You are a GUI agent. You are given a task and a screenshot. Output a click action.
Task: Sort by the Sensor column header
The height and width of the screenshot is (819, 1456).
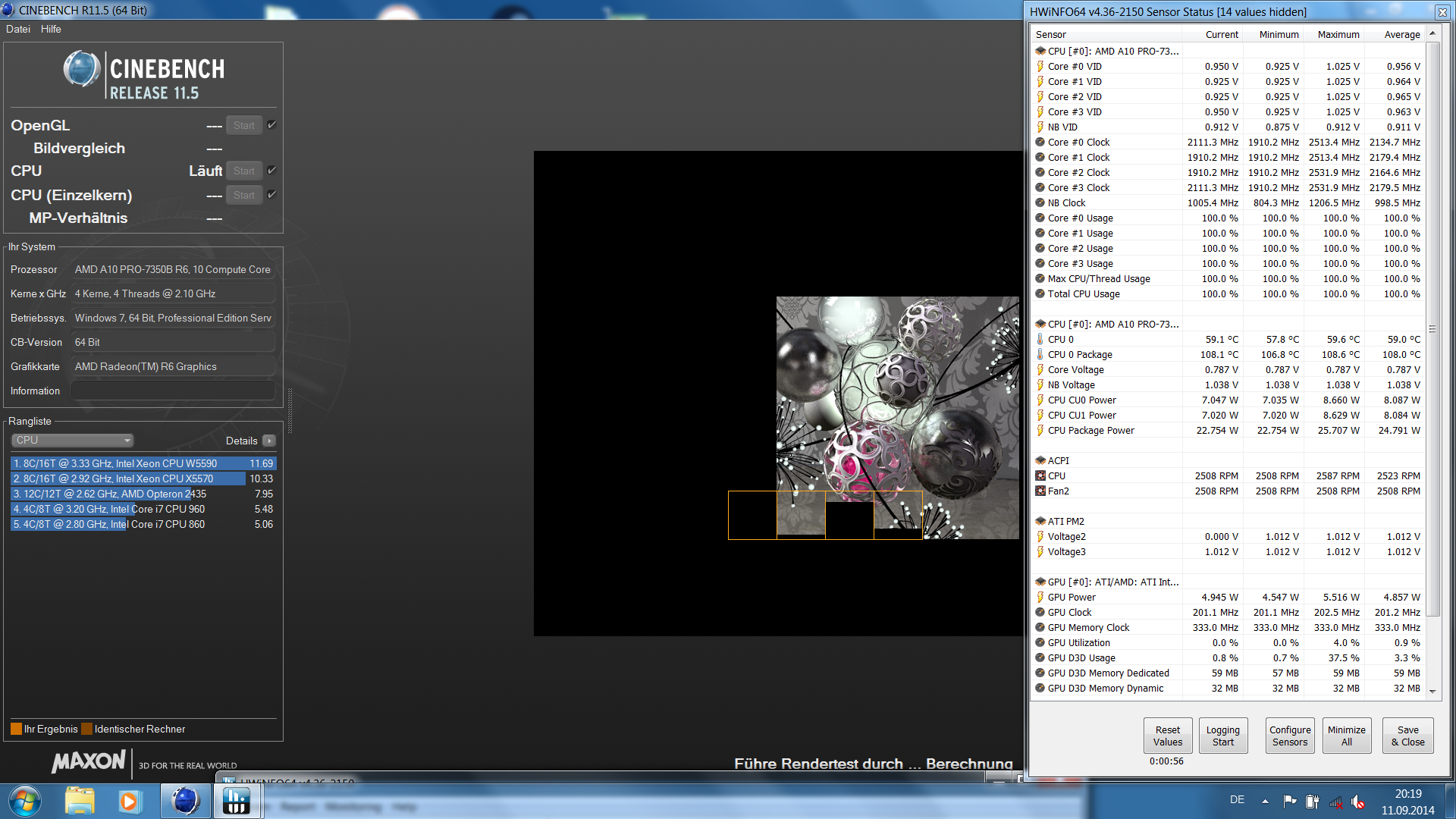click(1106, 35)
